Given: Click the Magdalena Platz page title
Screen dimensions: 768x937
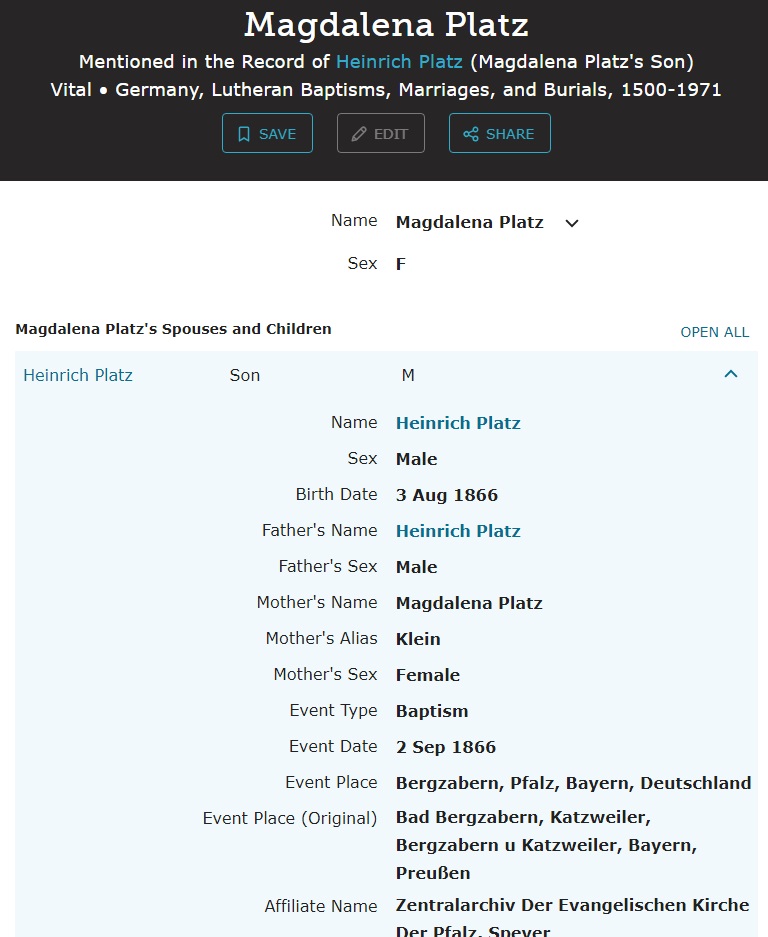Looking at the screenshot, I should [386, 24].
